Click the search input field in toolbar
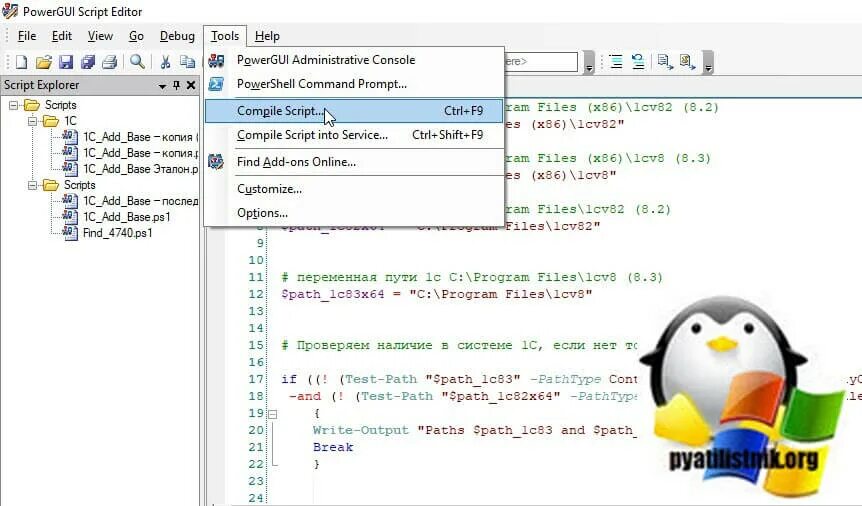This screenshot has width=862, height=506. 540,62
